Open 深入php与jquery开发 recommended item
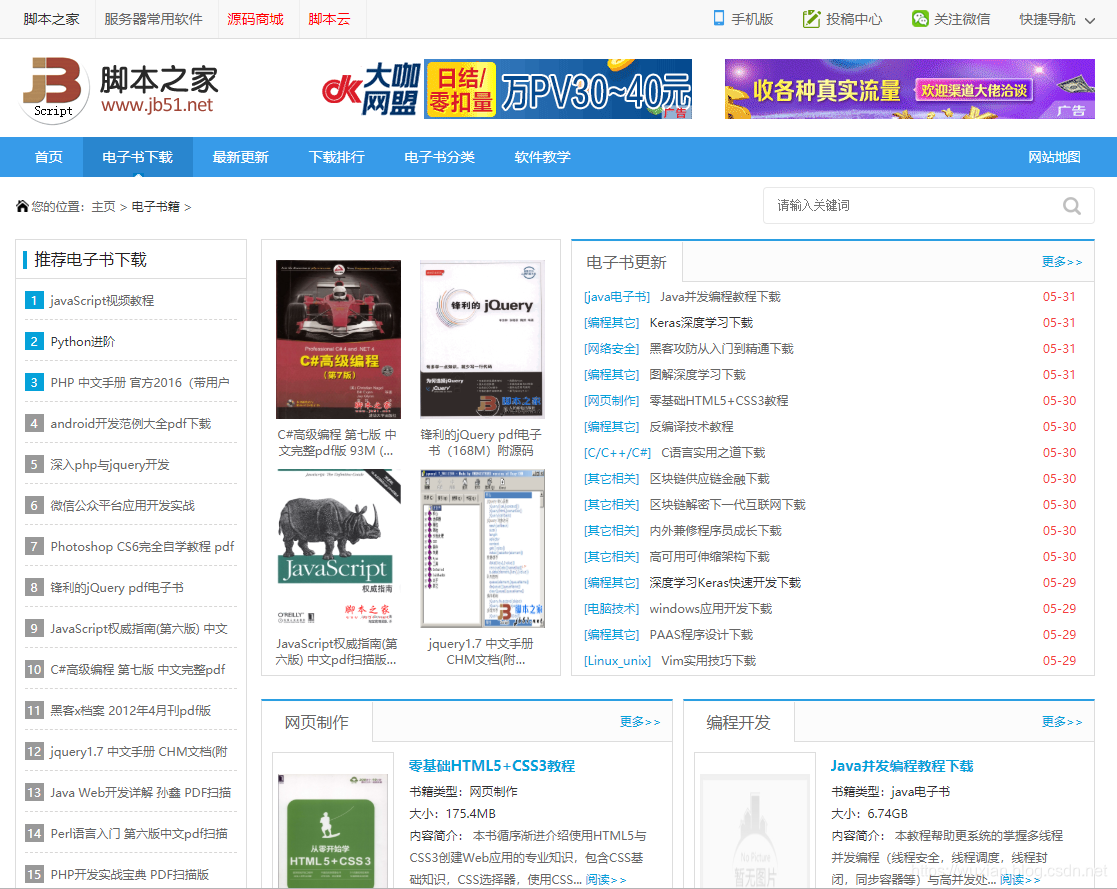Image resolution: width=1117 pixels, height=889 pixels. point(110,464)
